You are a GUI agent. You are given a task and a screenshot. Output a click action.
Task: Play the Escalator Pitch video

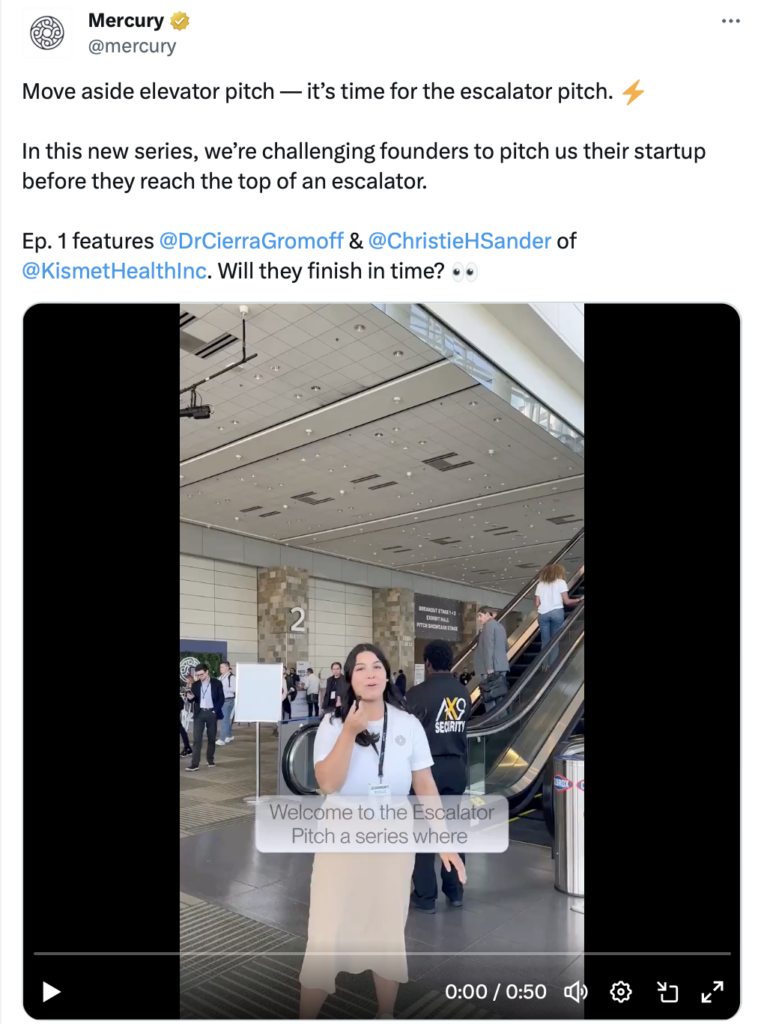[50, 992]
